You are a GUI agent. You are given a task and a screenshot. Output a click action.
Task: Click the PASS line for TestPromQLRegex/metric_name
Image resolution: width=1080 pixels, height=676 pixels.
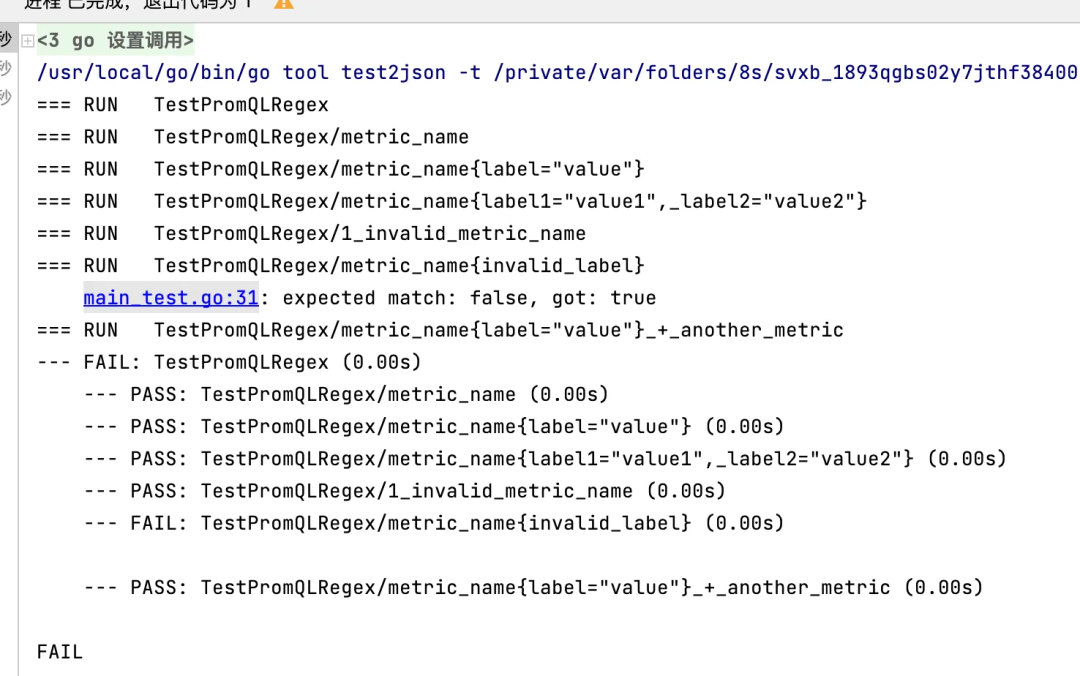(x=346, y=394)
